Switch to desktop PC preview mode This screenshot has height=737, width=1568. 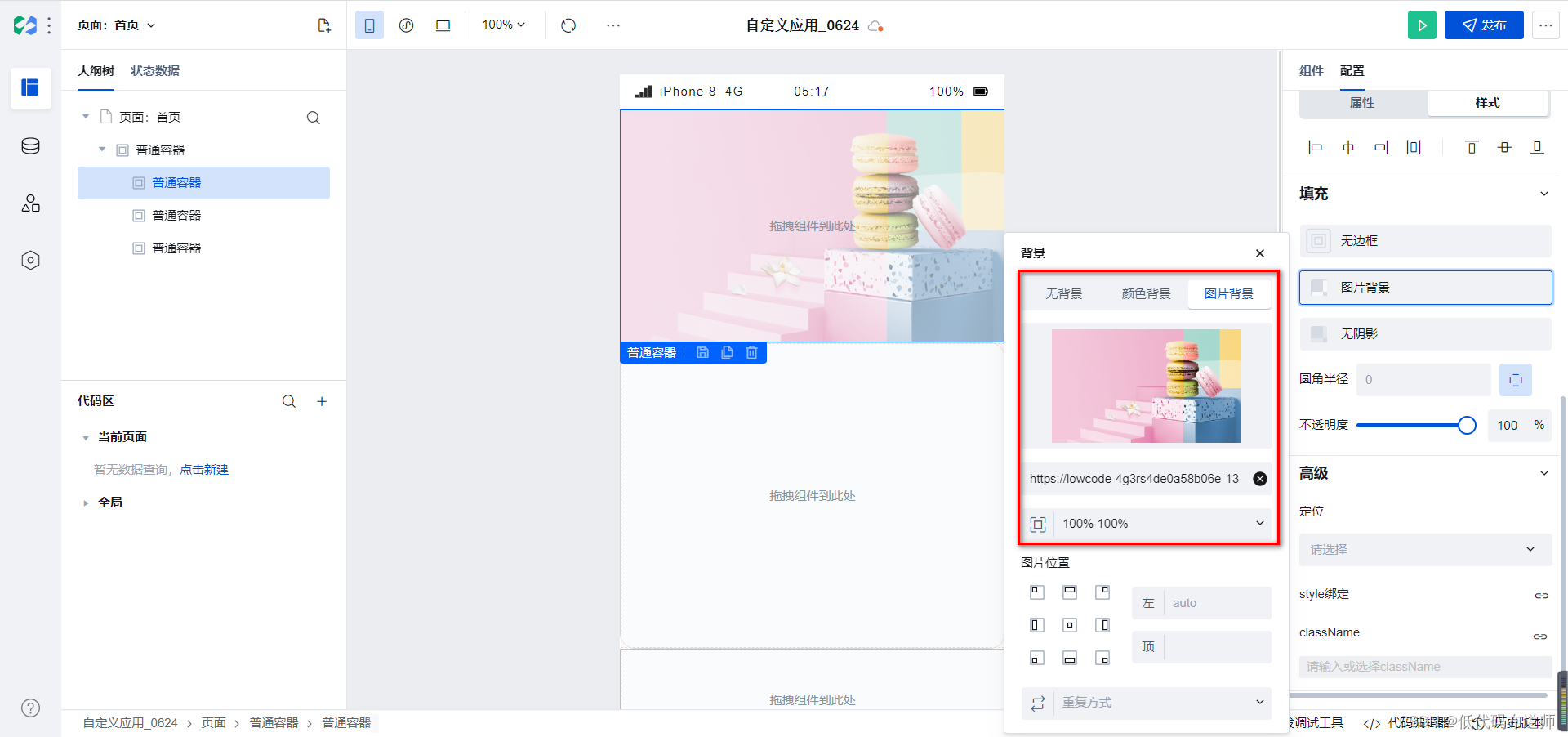(443, 25)
